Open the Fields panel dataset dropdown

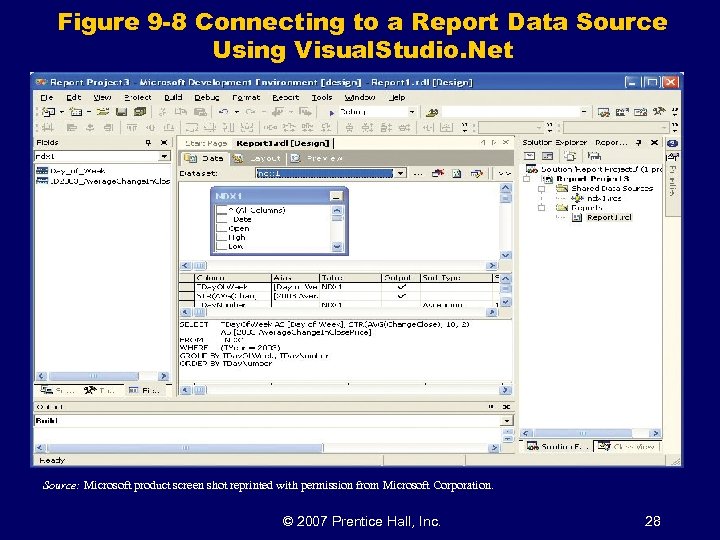point(164,157)
